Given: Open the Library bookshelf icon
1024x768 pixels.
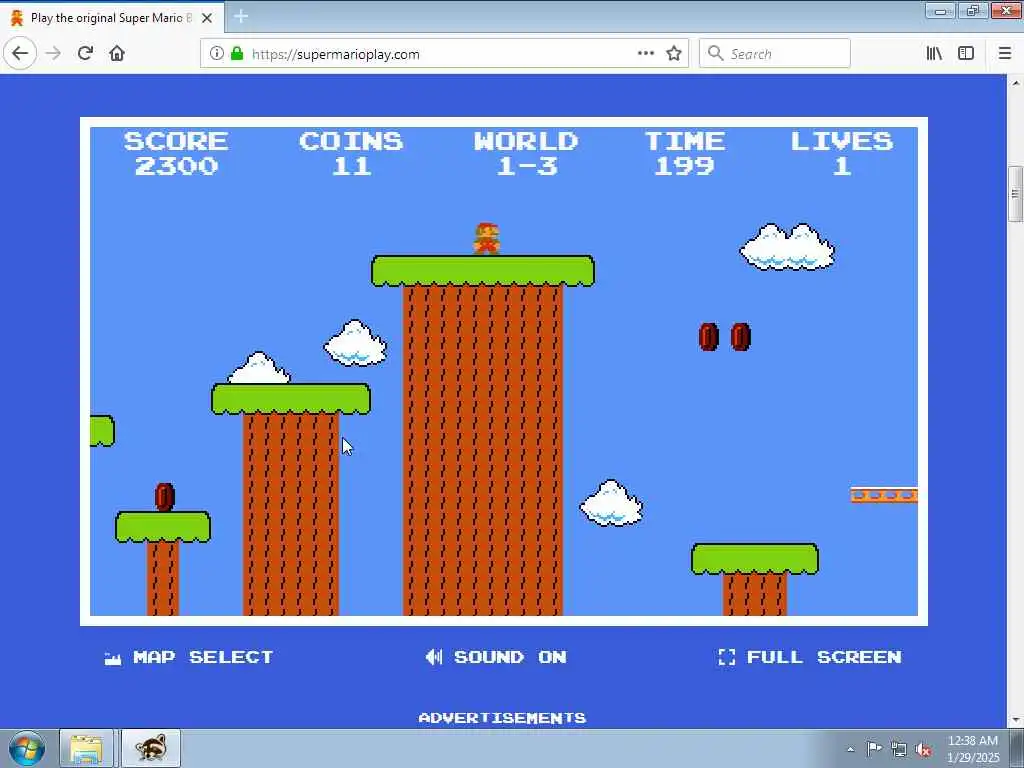Looking at the screenshot, I should pyautogui.click(x=935, y=54).
